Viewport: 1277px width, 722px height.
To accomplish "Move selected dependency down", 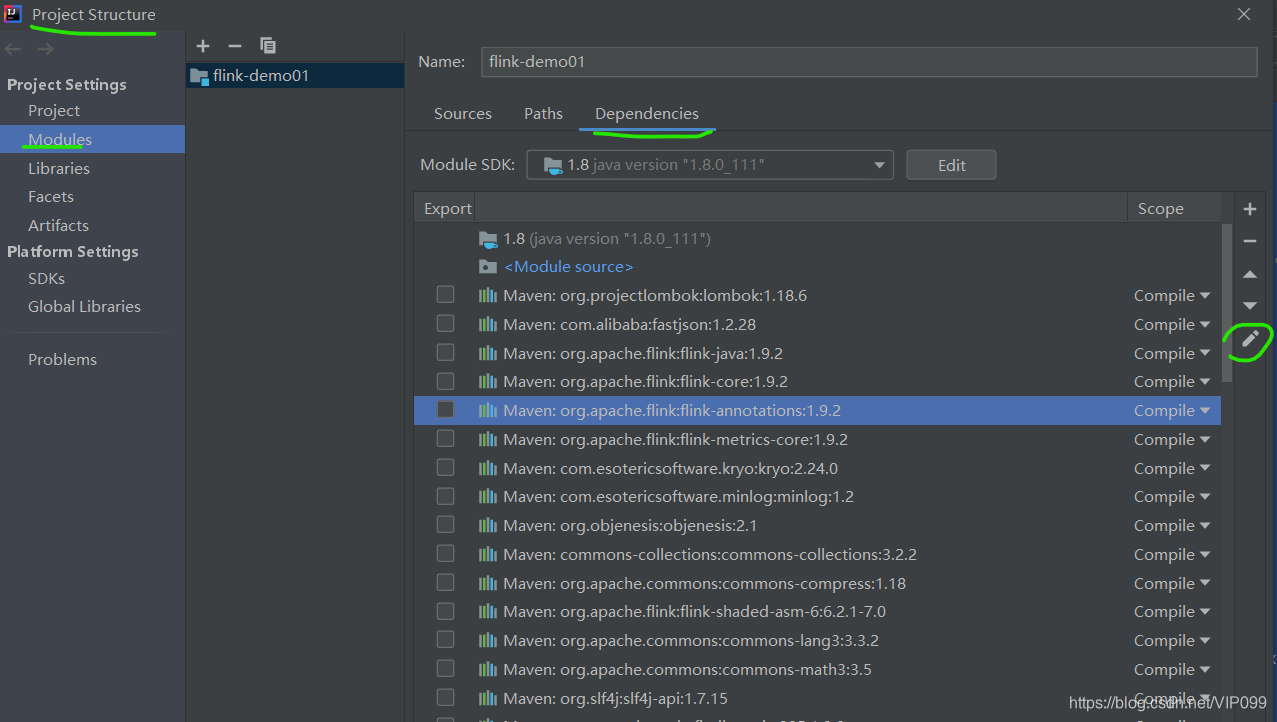I will click(1250, 306).
